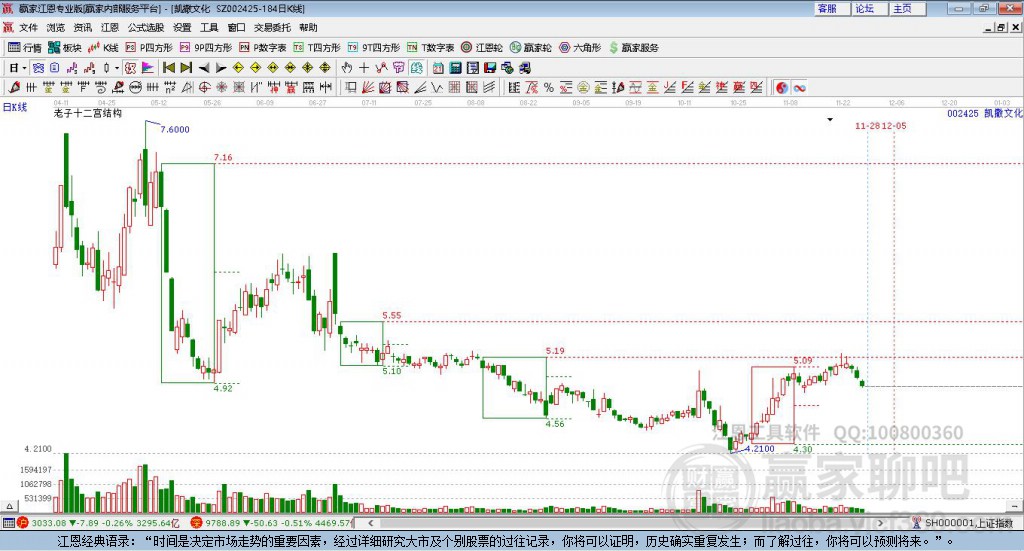Open the 板块 sector view
Screen dimensions: 1024x551
(65, 48)
